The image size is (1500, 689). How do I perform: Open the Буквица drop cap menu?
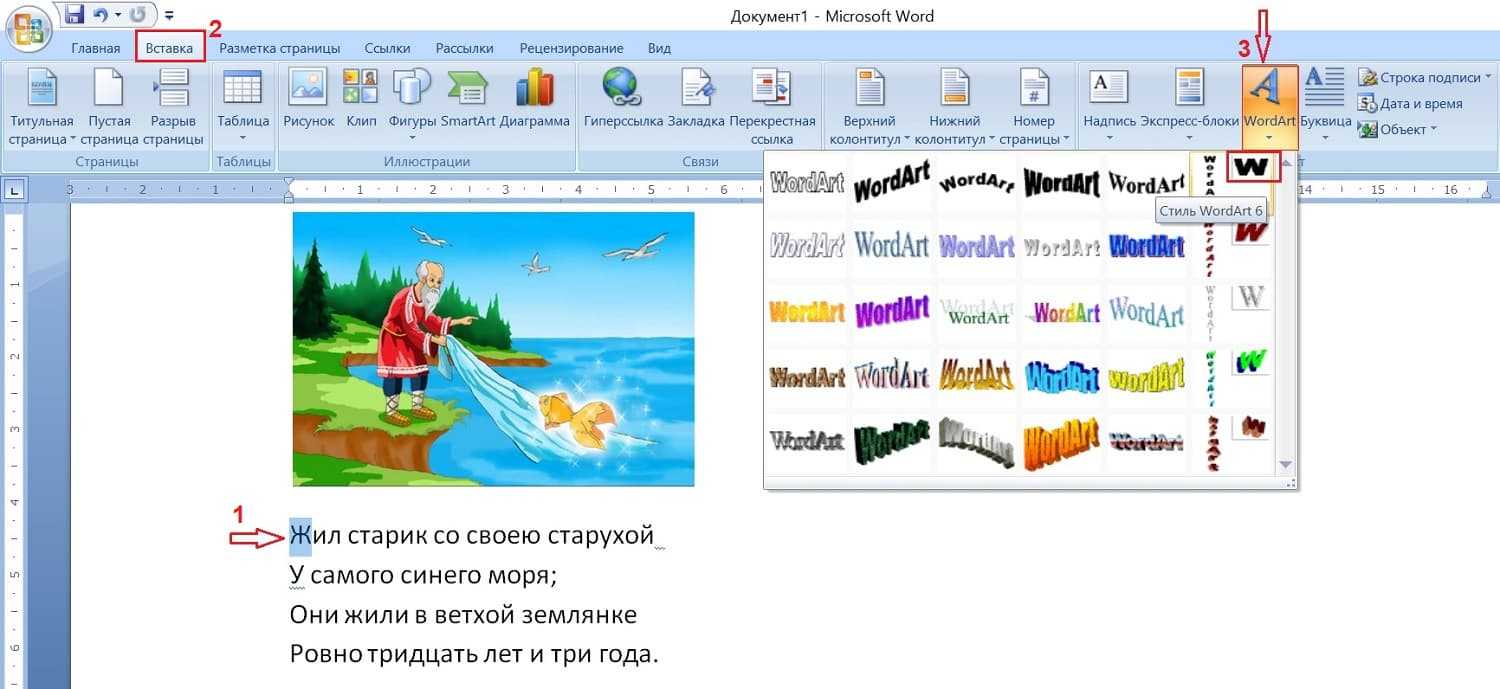tap(1325, 100)
